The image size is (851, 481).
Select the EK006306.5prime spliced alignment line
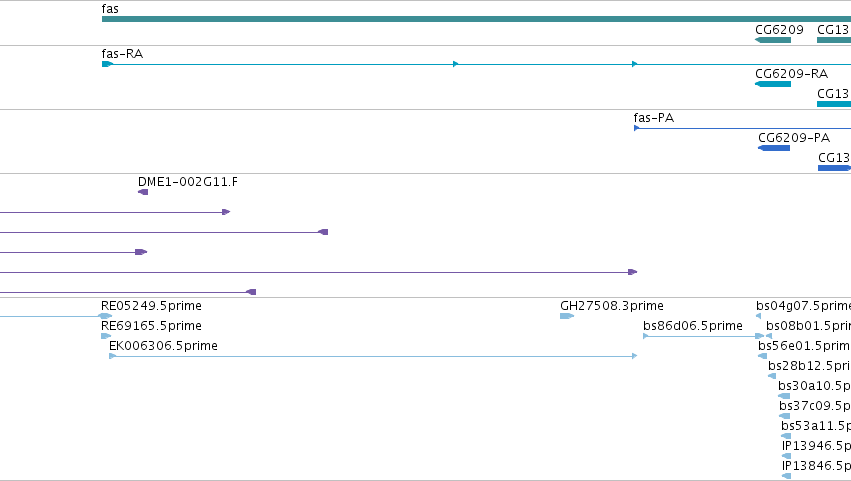(373, 356)
